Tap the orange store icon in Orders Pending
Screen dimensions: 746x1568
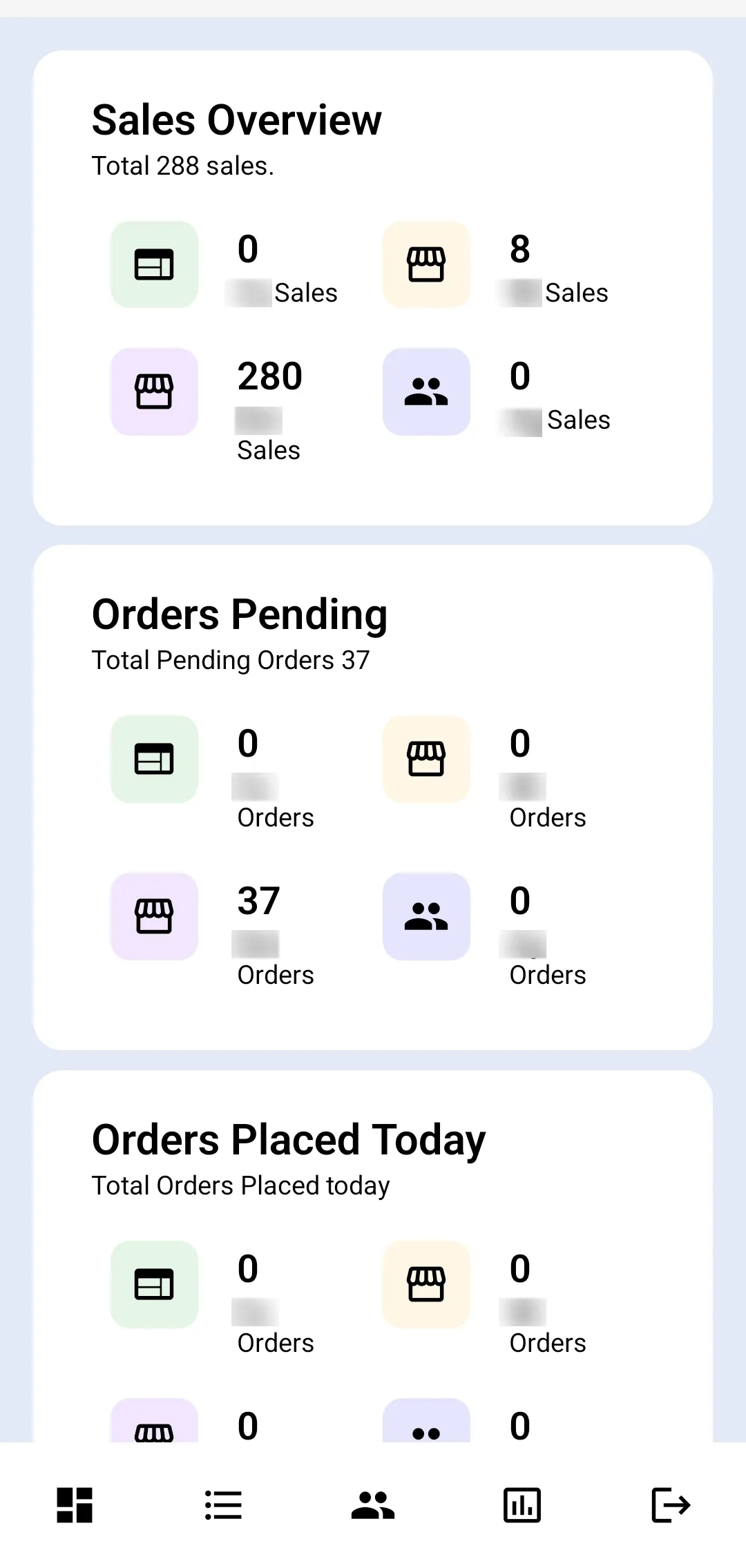tap(427, 759)
